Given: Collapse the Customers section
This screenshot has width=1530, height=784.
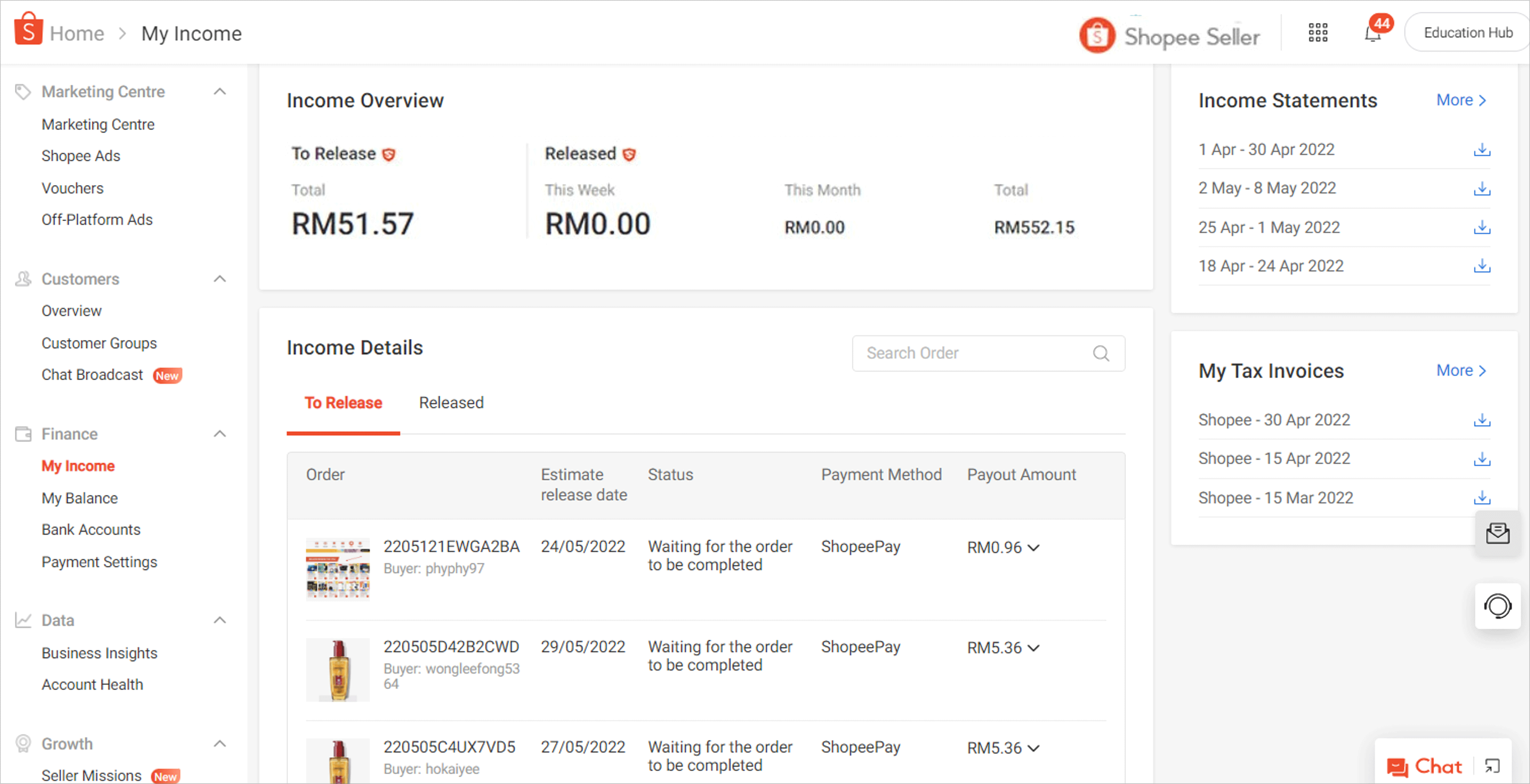Looking at the screenshot, I should [x=220, y=279].
